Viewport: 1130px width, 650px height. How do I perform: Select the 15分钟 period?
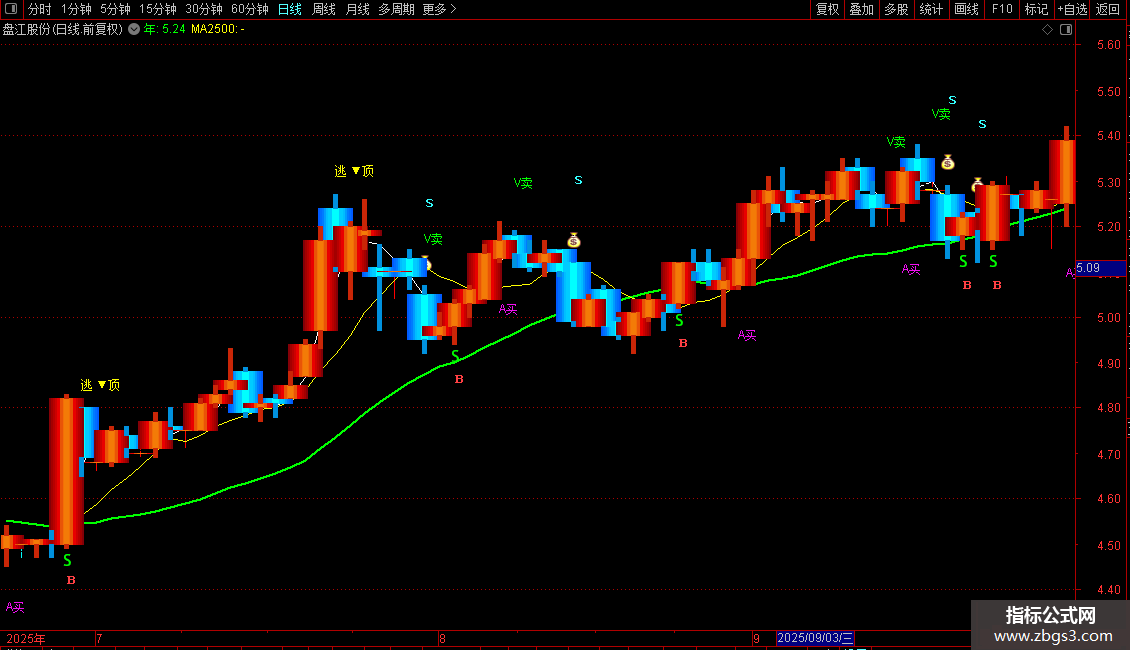158,9
